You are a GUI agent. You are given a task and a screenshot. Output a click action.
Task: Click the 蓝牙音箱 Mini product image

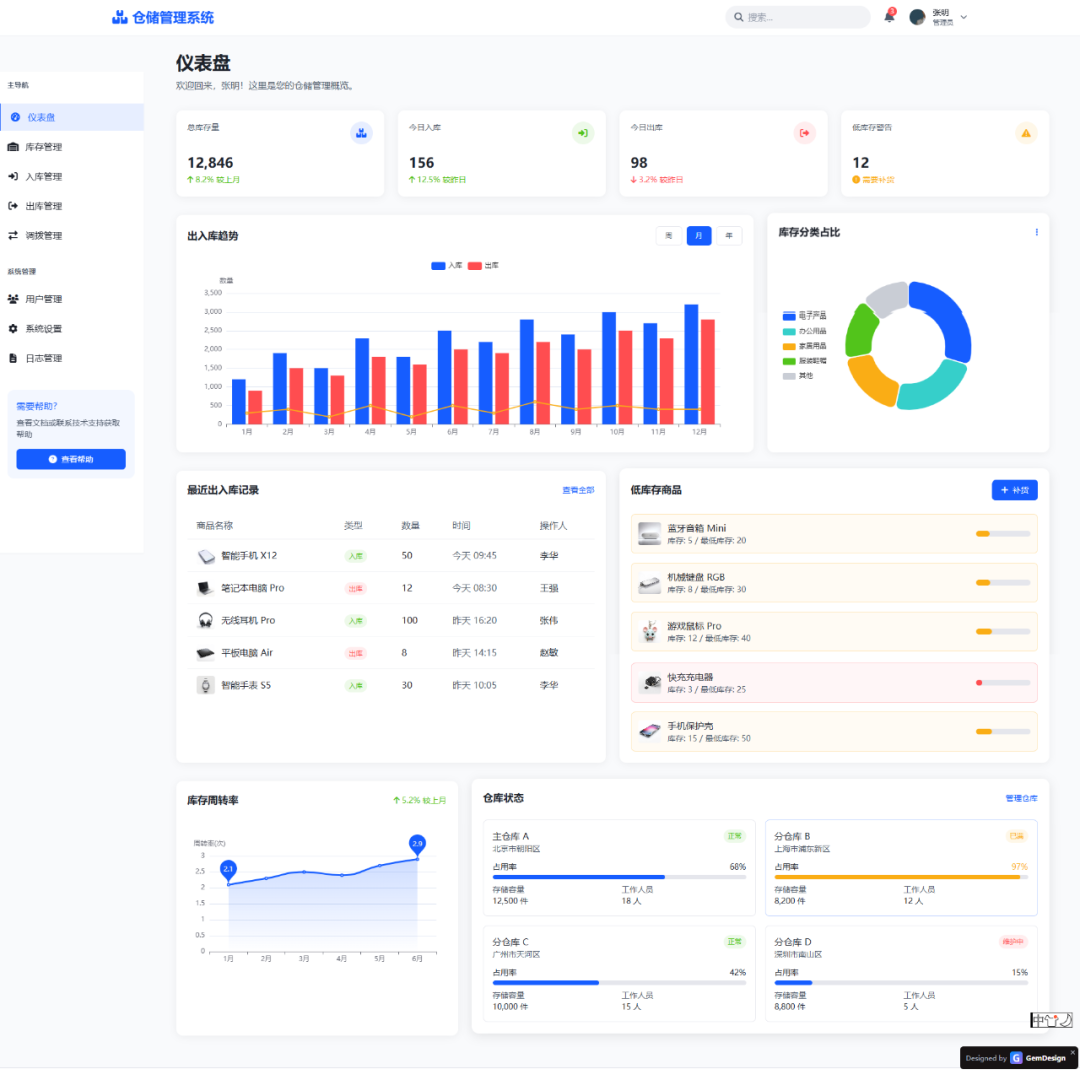point(650,534)
